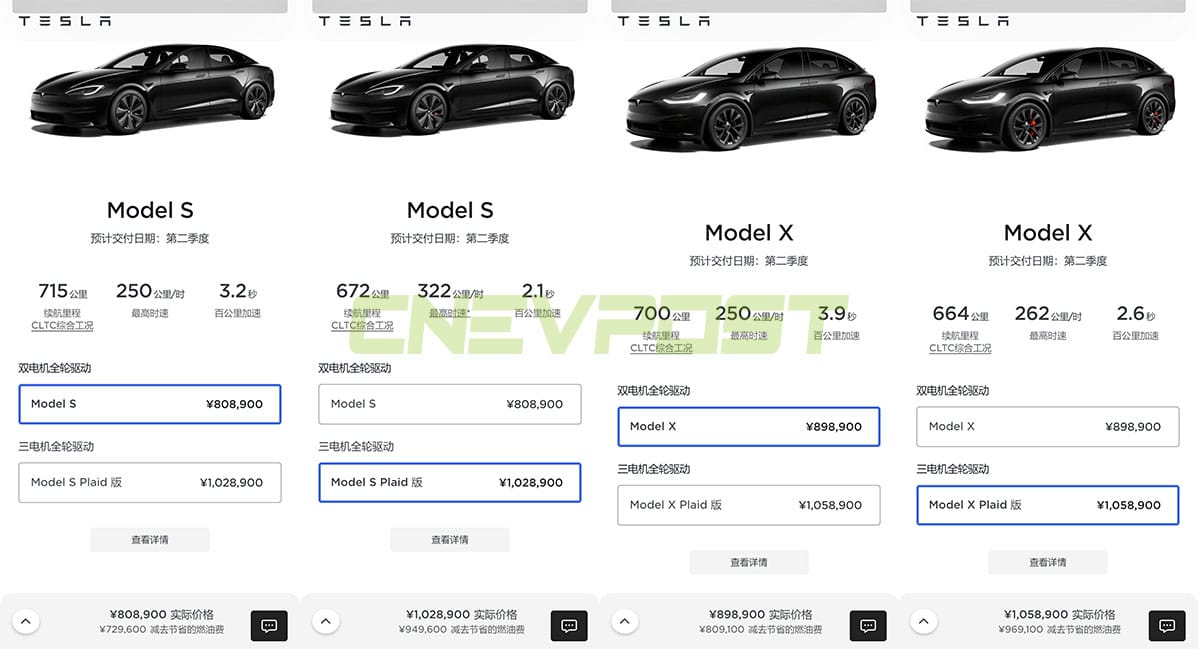Click the Tesla logo on the rightmost Model X panel
Screen dimensions: 1198x649
coord(961,18)
